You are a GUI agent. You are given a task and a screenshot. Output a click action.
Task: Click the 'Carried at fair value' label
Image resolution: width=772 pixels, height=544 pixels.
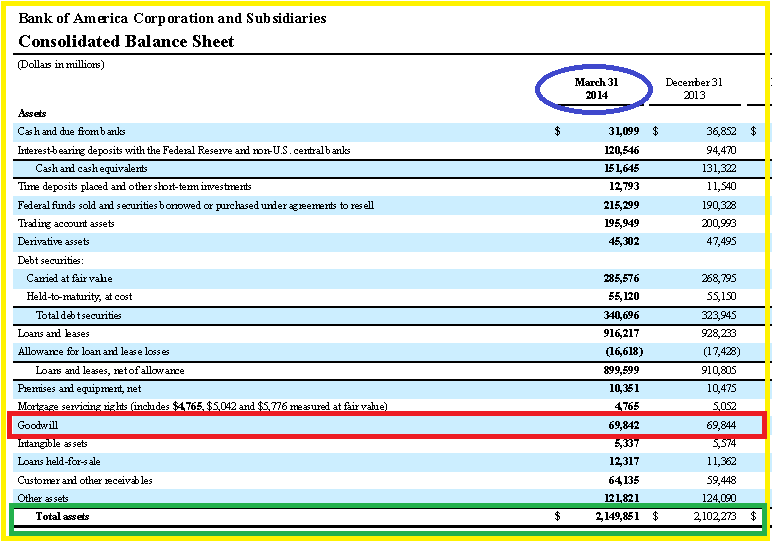(69, 279)
